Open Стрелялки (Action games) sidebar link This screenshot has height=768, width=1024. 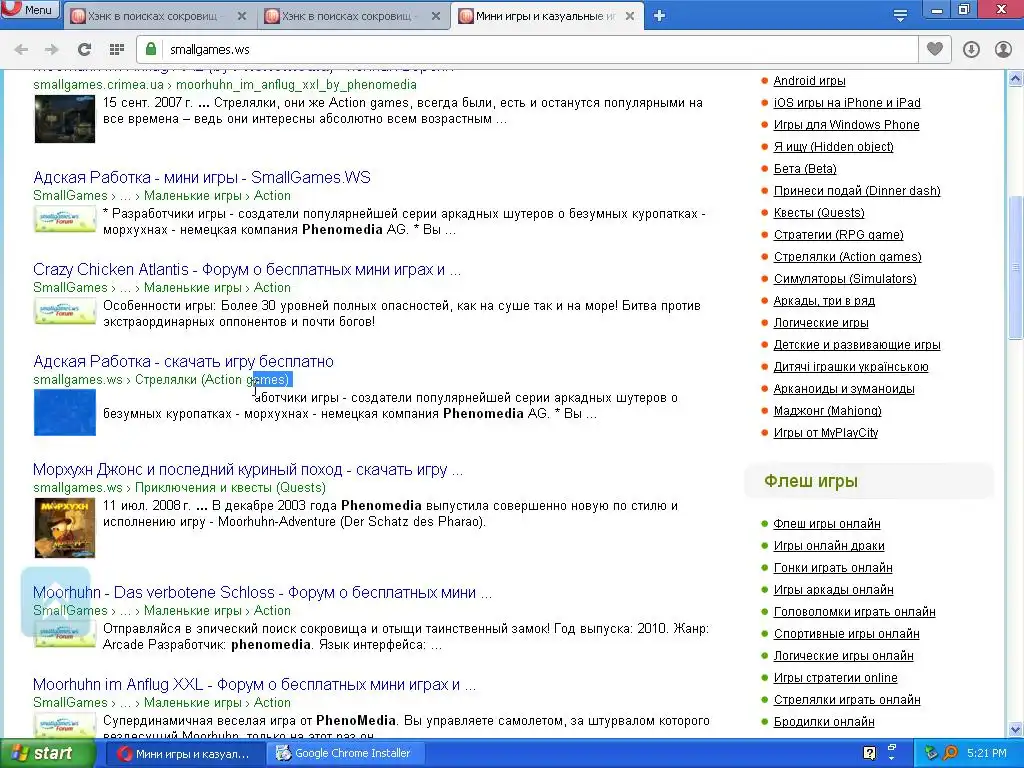[848, 257]
